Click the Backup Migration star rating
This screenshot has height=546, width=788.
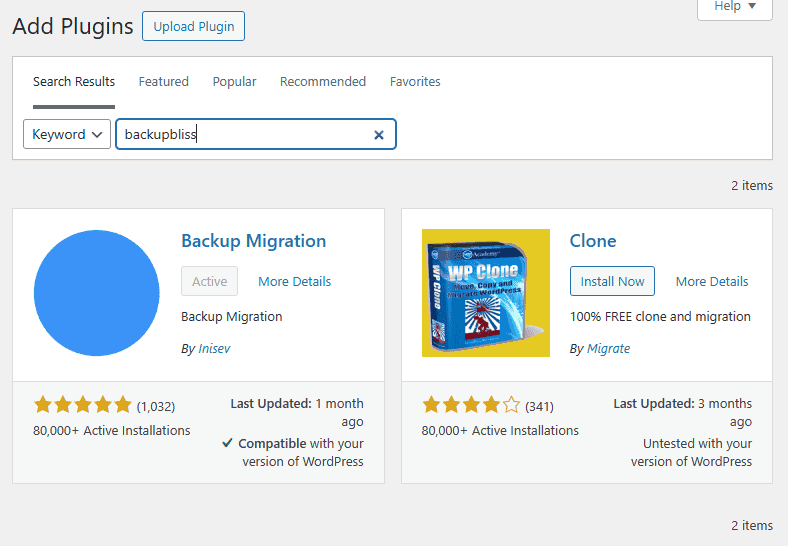pyautogui.click(x=82, y=405)
